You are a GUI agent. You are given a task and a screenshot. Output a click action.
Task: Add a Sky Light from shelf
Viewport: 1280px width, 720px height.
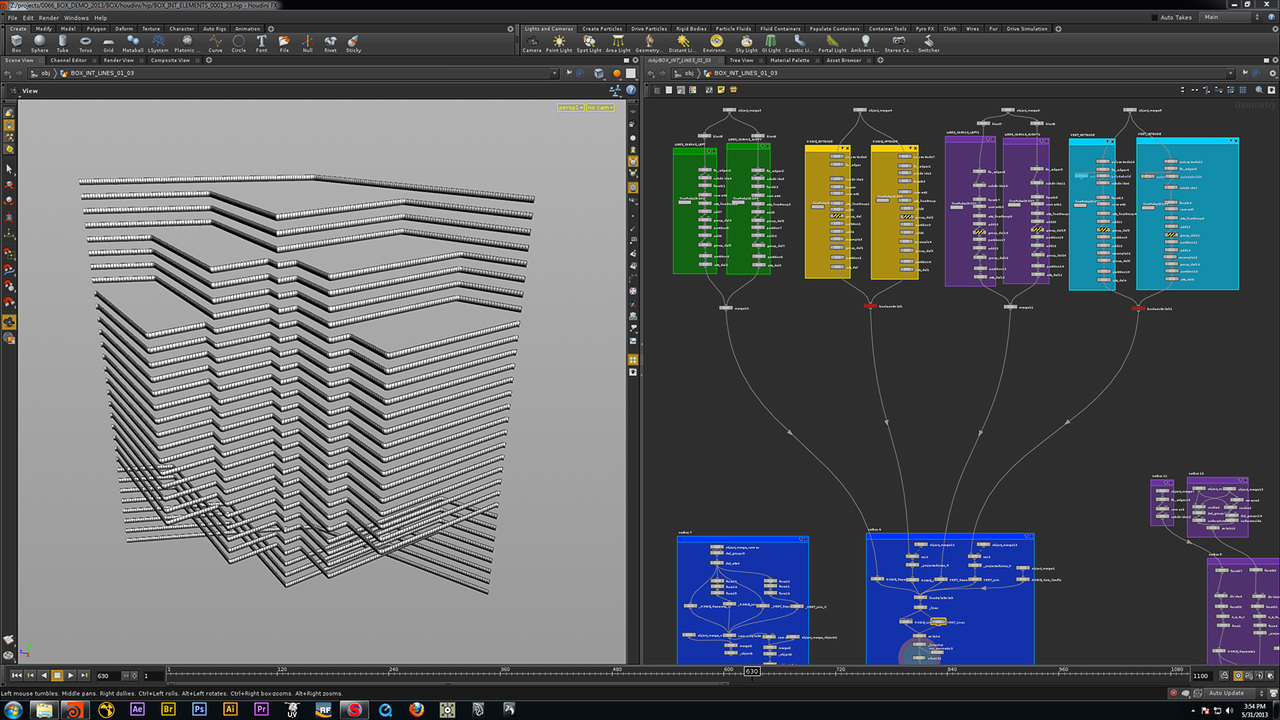pos(746,43)
